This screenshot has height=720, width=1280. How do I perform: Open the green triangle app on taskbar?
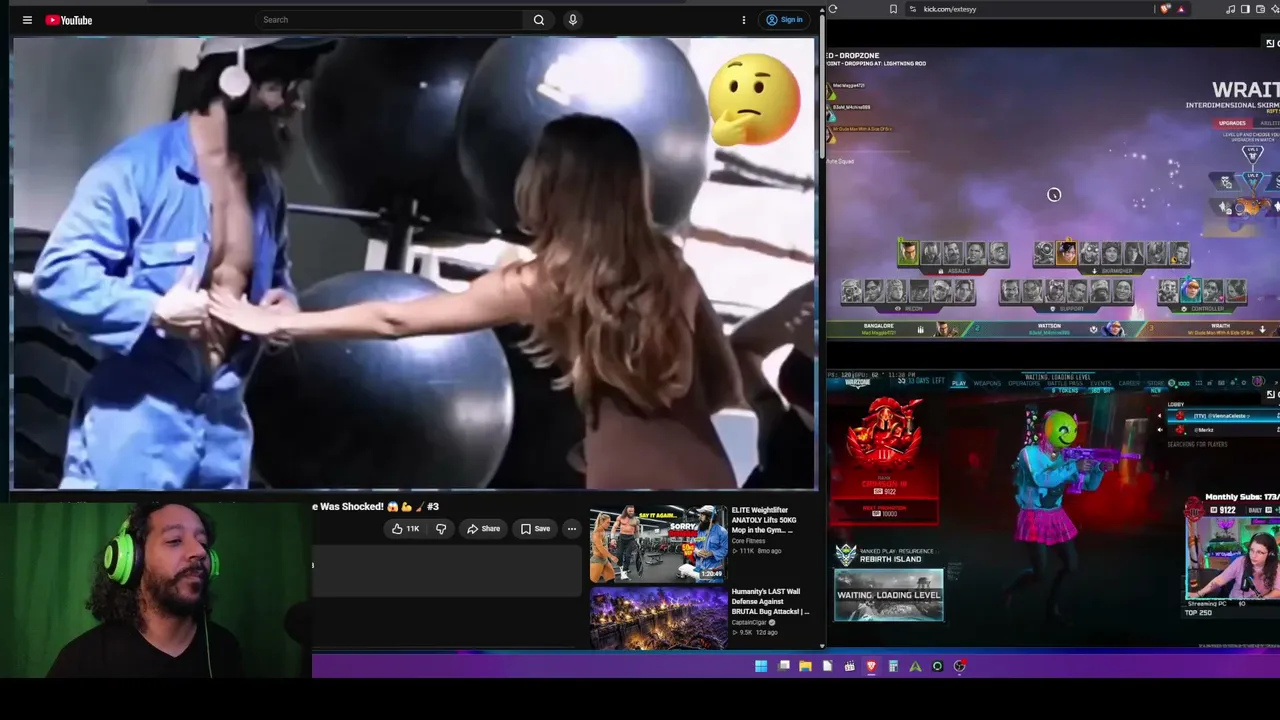915,666
